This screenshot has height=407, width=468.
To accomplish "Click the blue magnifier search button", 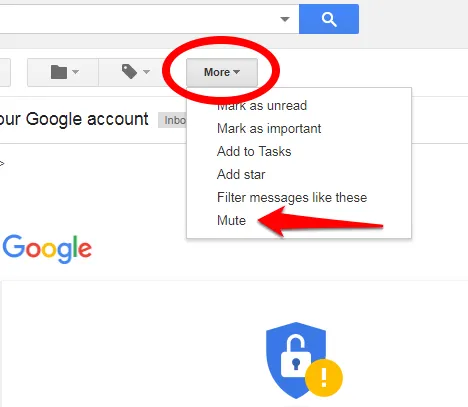I will 329,19.
